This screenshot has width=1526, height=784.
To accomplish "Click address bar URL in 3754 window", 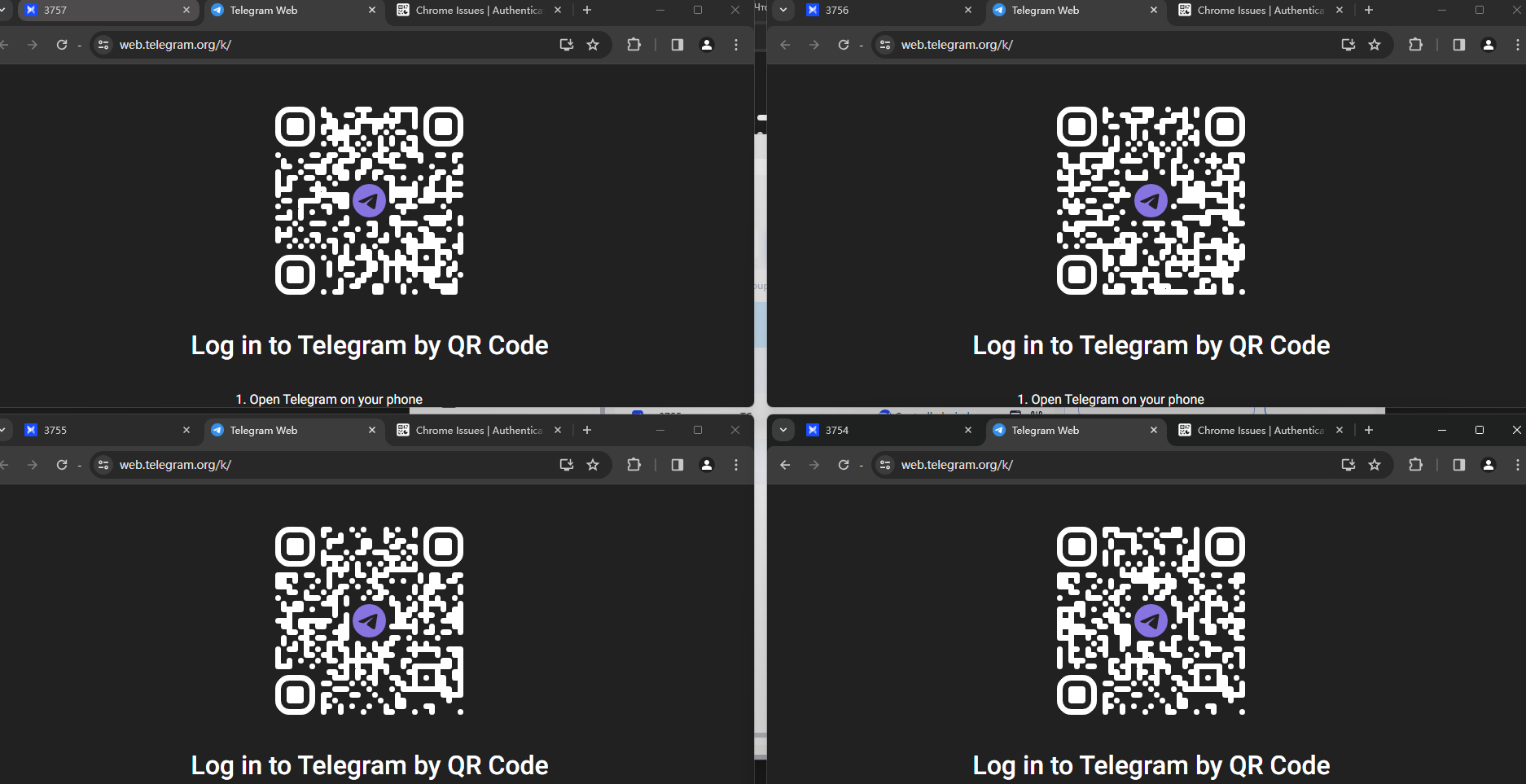I will 957,465.
